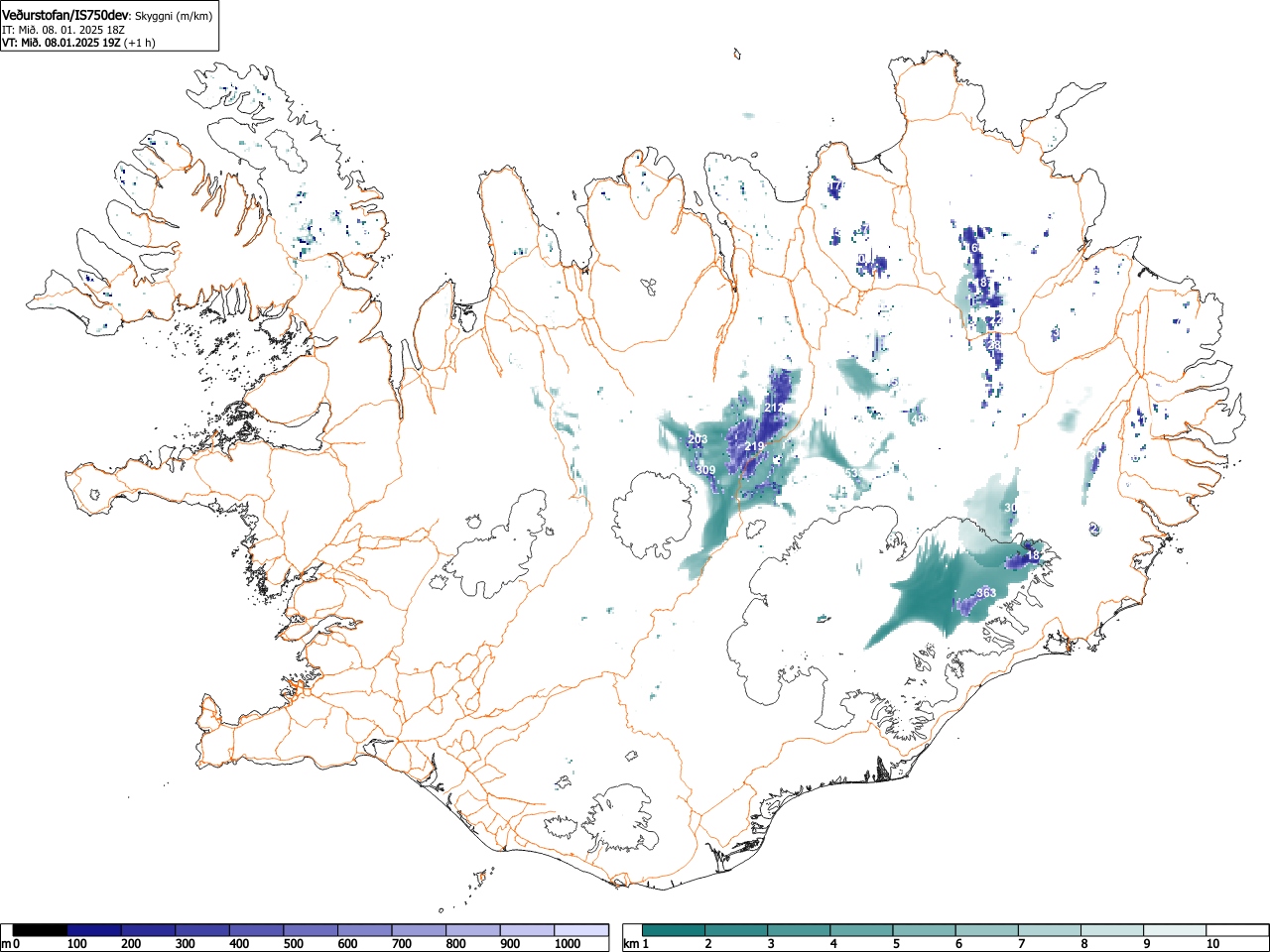Select the '10' tick label in the km legend
Screen dimensions: 1270x952
(x=1211, y=944)
